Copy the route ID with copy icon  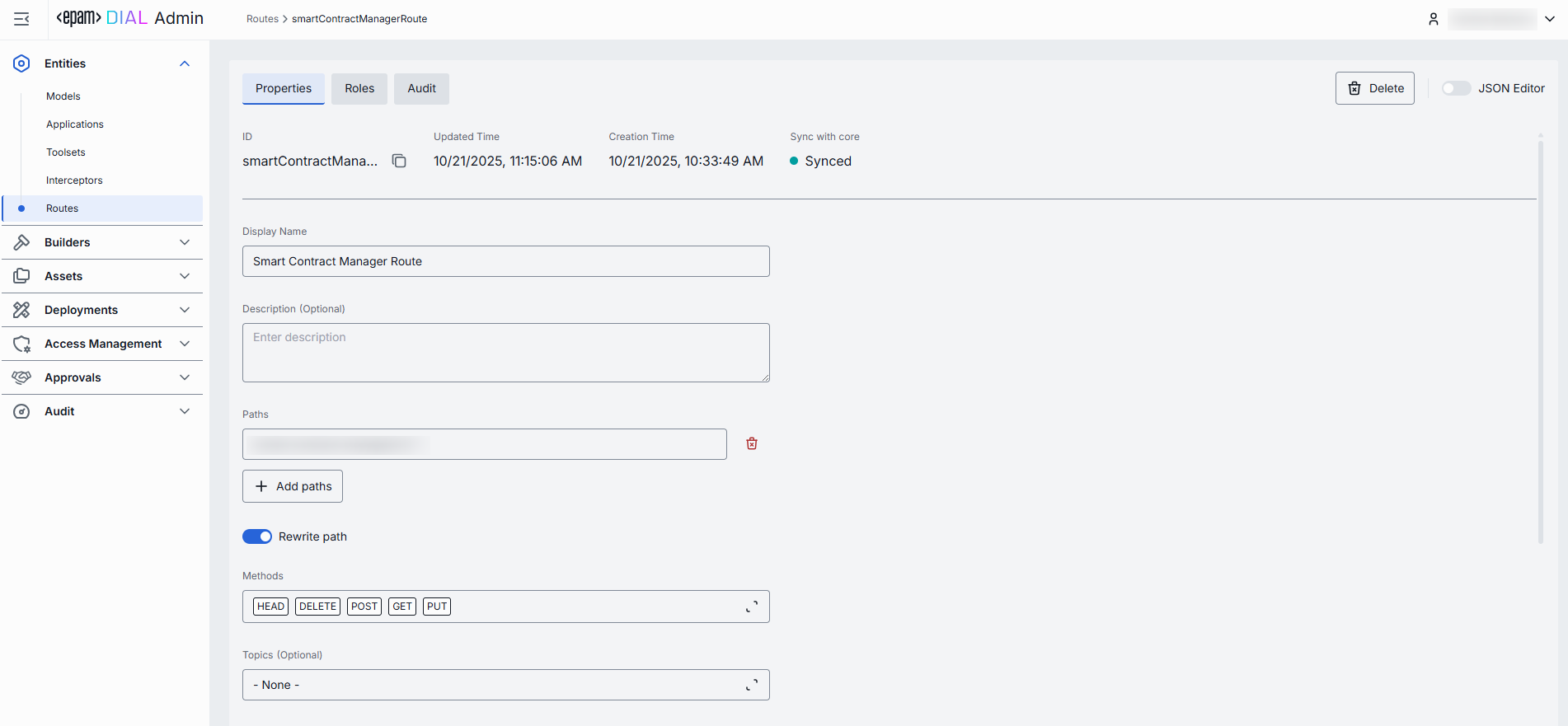(399, 162)
